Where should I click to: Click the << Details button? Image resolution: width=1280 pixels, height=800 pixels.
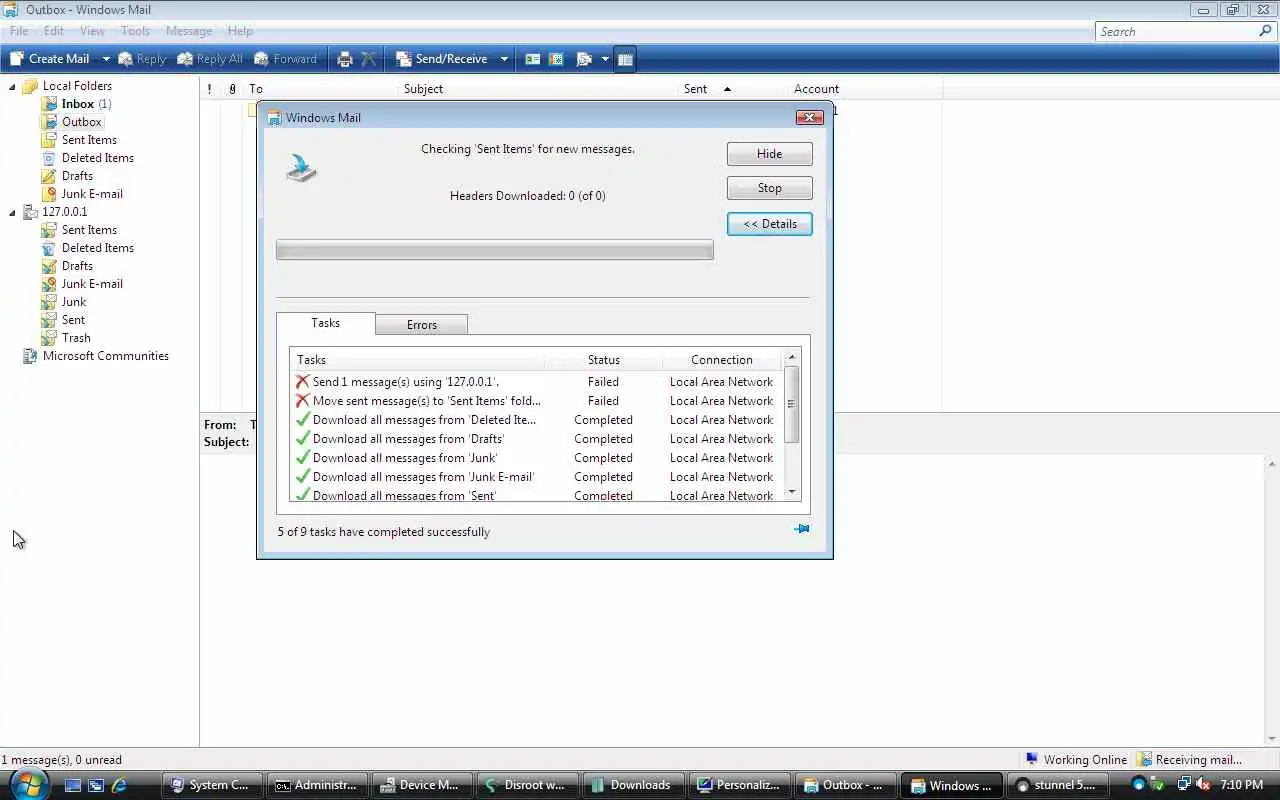769,224
